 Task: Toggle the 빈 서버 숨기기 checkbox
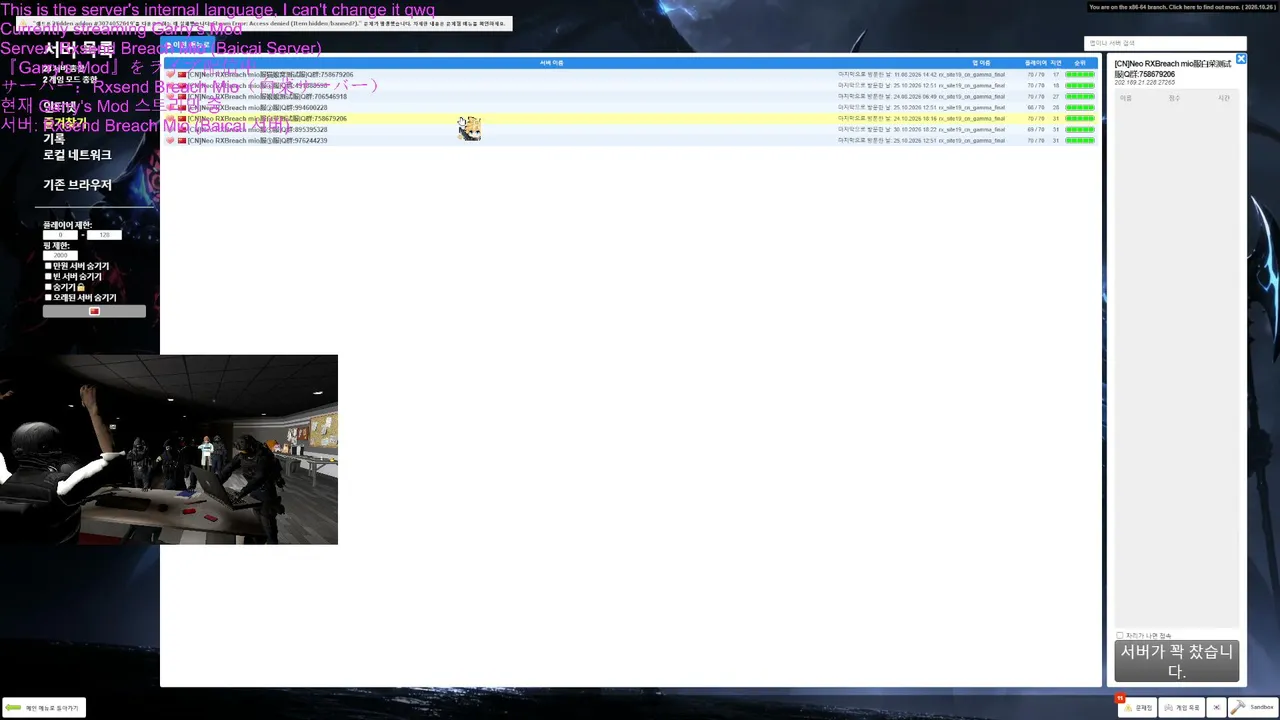click(48, 276)
